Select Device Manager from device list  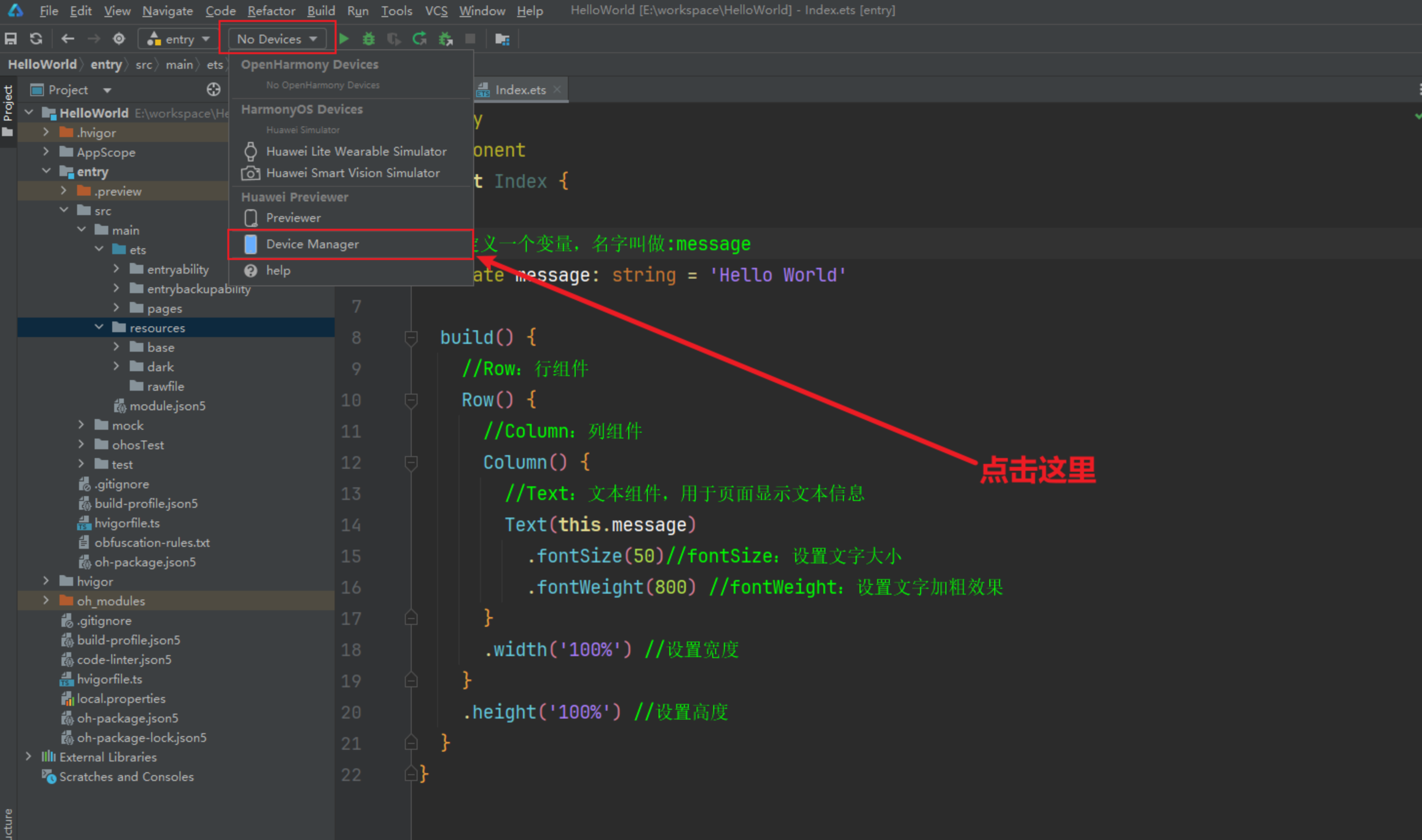point(313,244)
